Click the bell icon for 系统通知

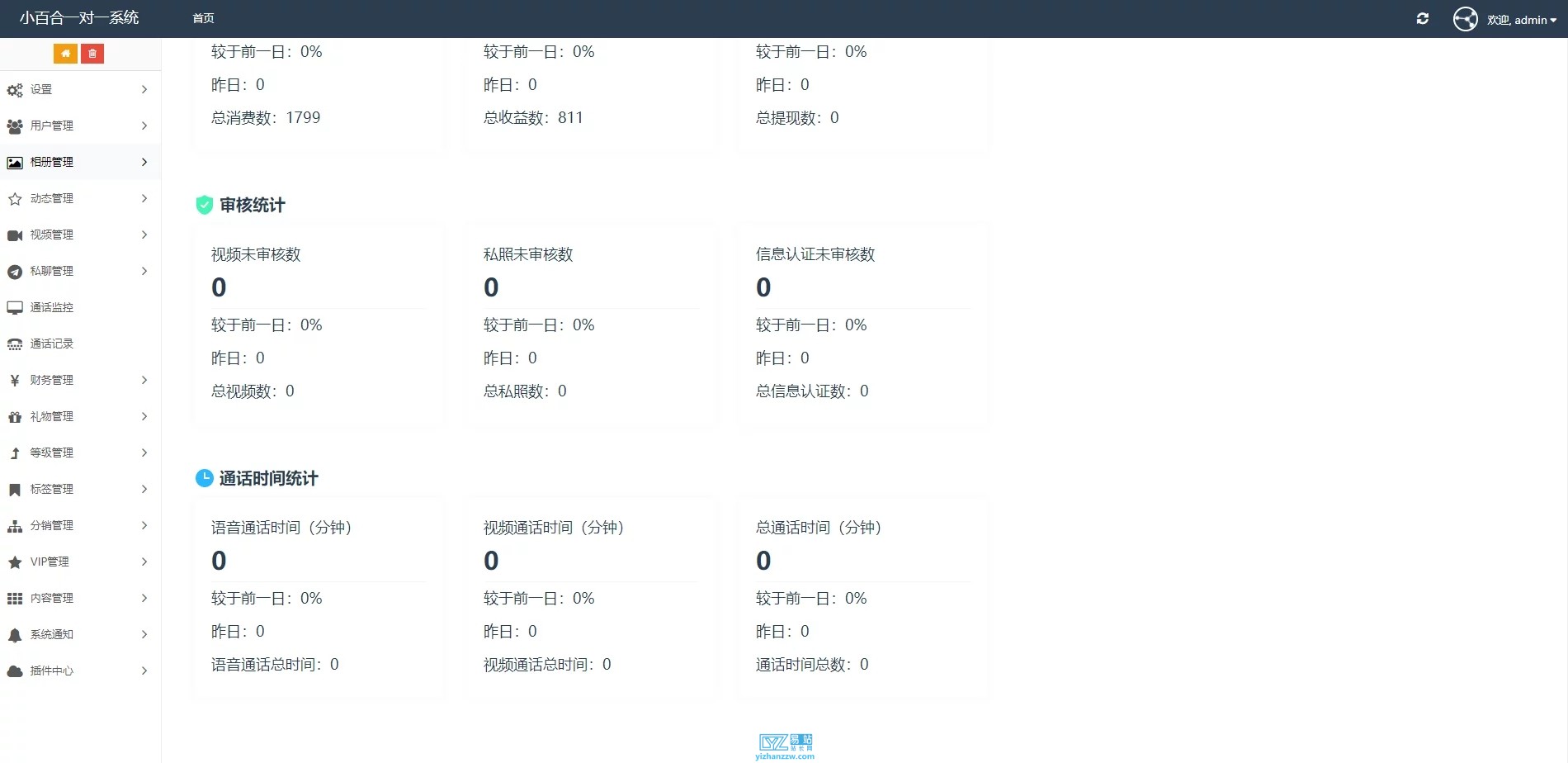tap(14, 634)
